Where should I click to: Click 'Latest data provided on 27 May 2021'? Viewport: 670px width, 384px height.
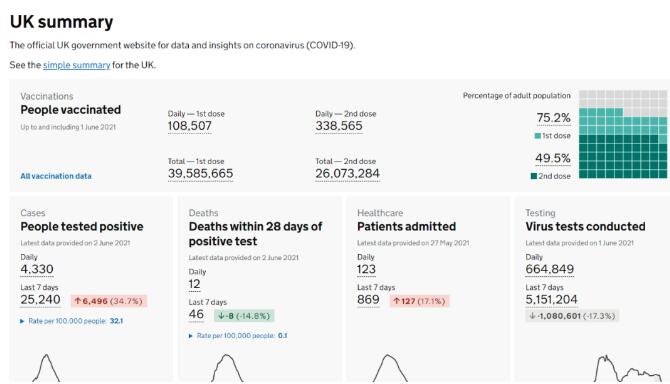pos(413,243)
